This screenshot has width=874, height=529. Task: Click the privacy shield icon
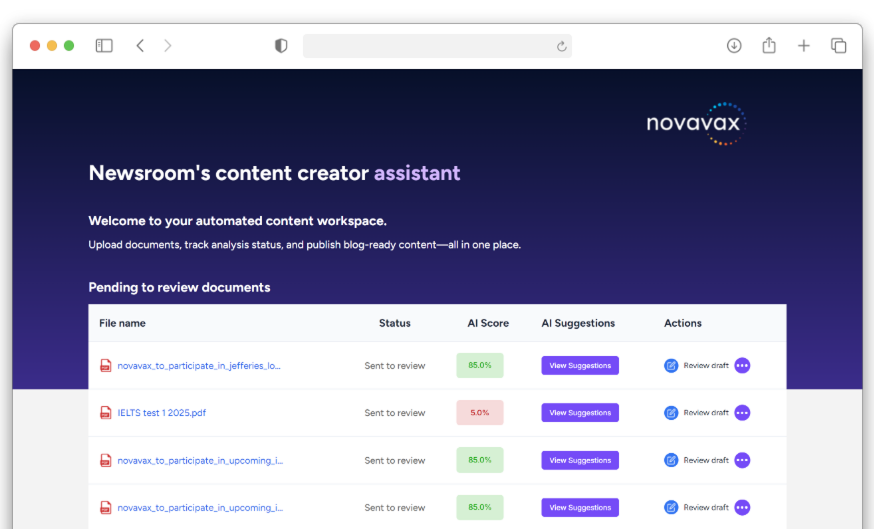pos(281,46)
